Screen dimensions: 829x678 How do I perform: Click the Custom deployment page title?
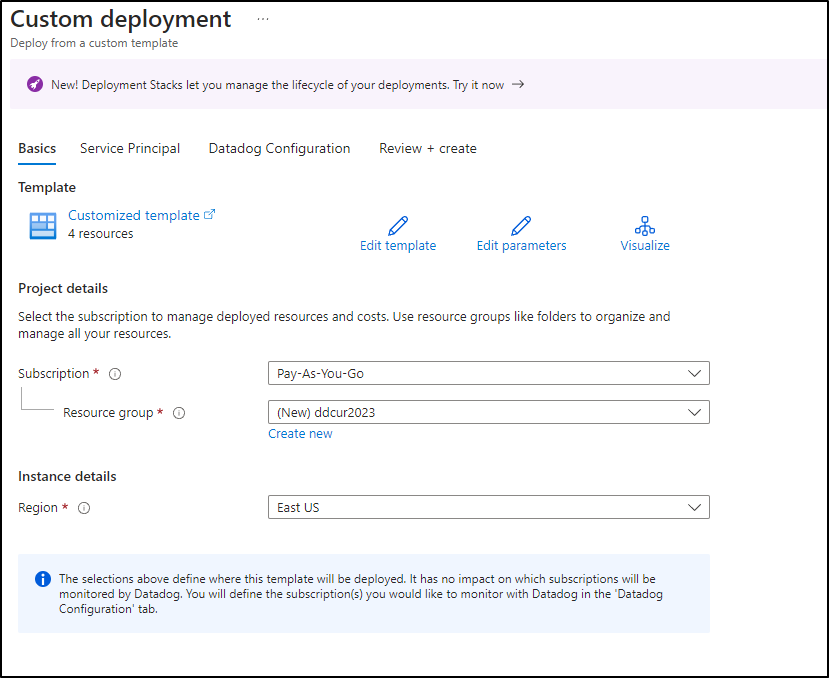[121, 19]
